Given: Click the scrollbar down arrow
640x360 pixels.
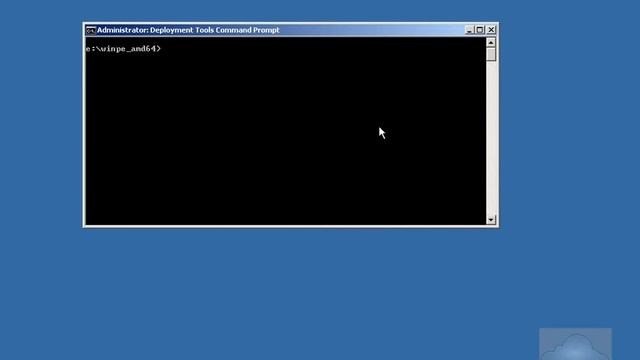Looking at the screenshot, I should 491,220.
